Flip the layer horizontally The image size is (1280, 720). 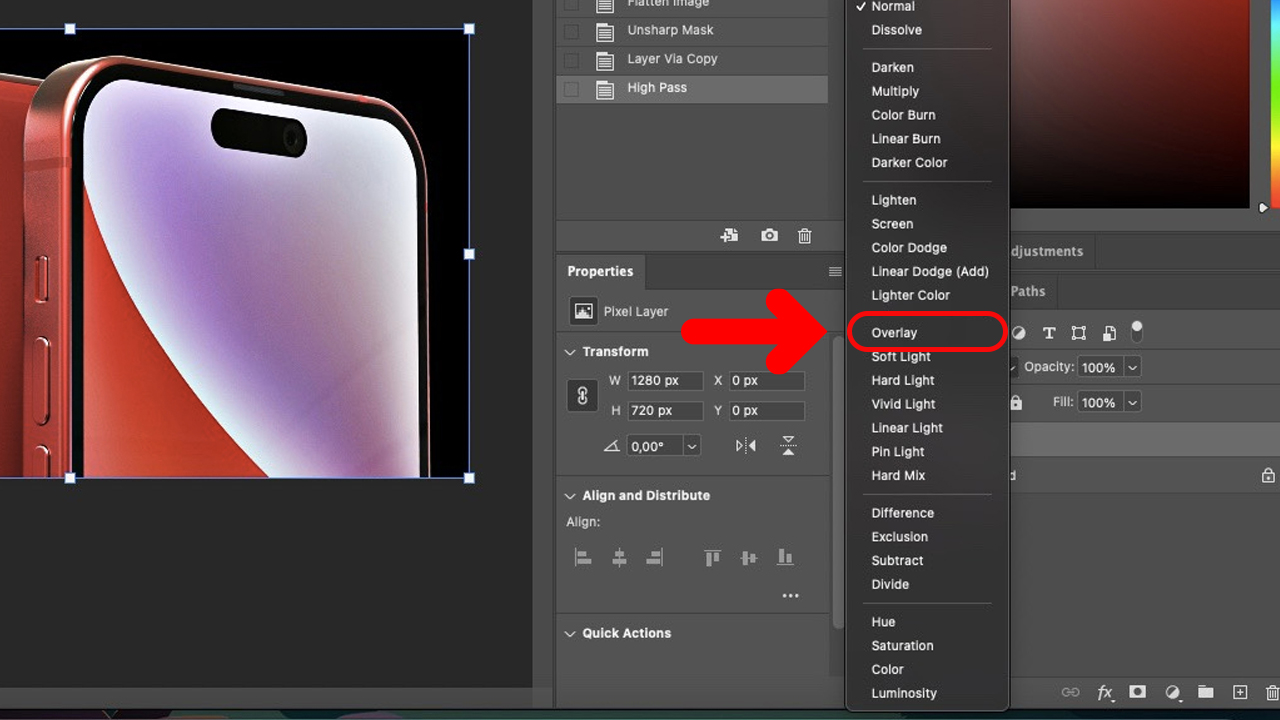(x=746, y=446)
